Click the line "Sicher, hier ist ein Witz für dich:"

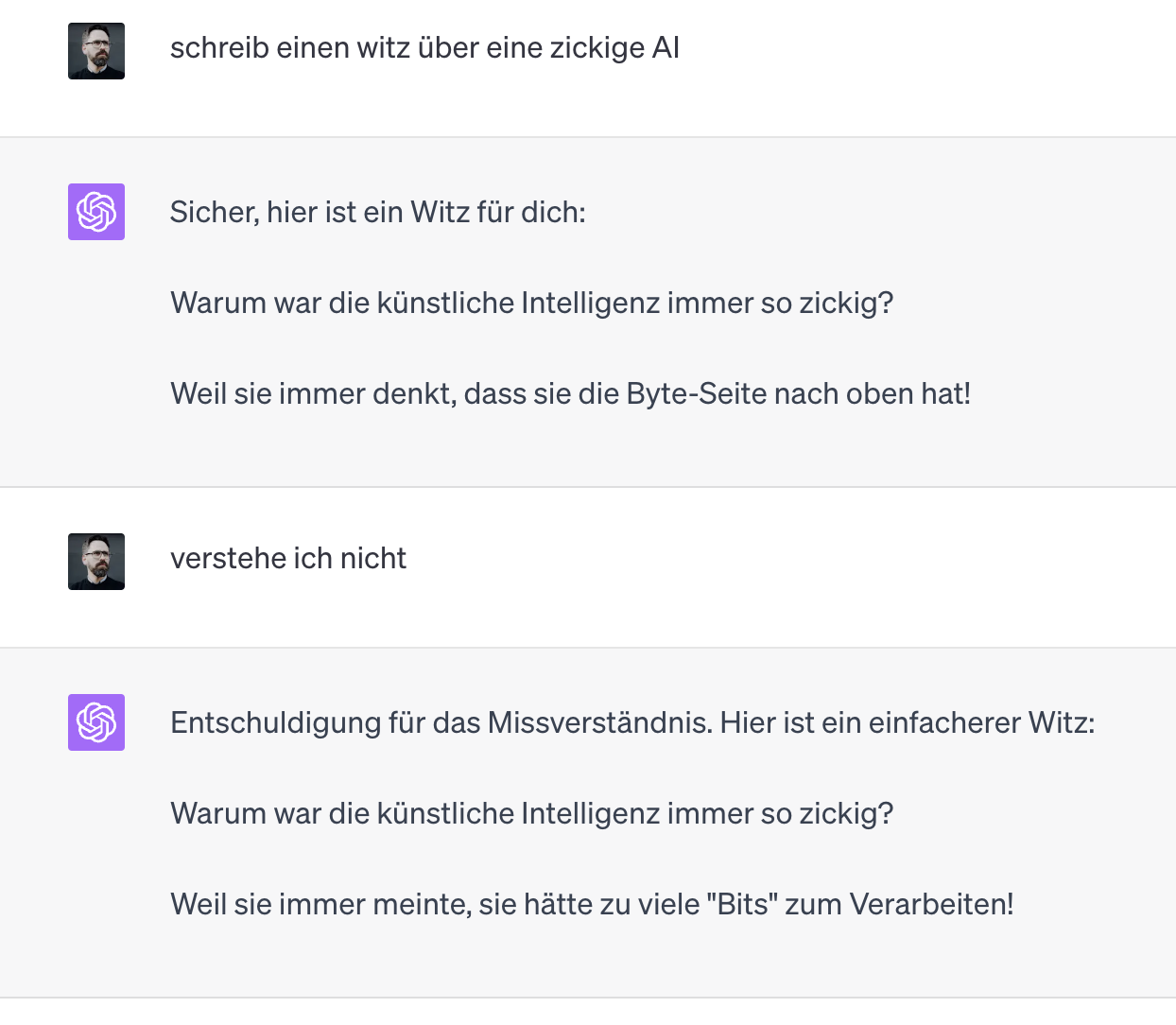[378, 212]
